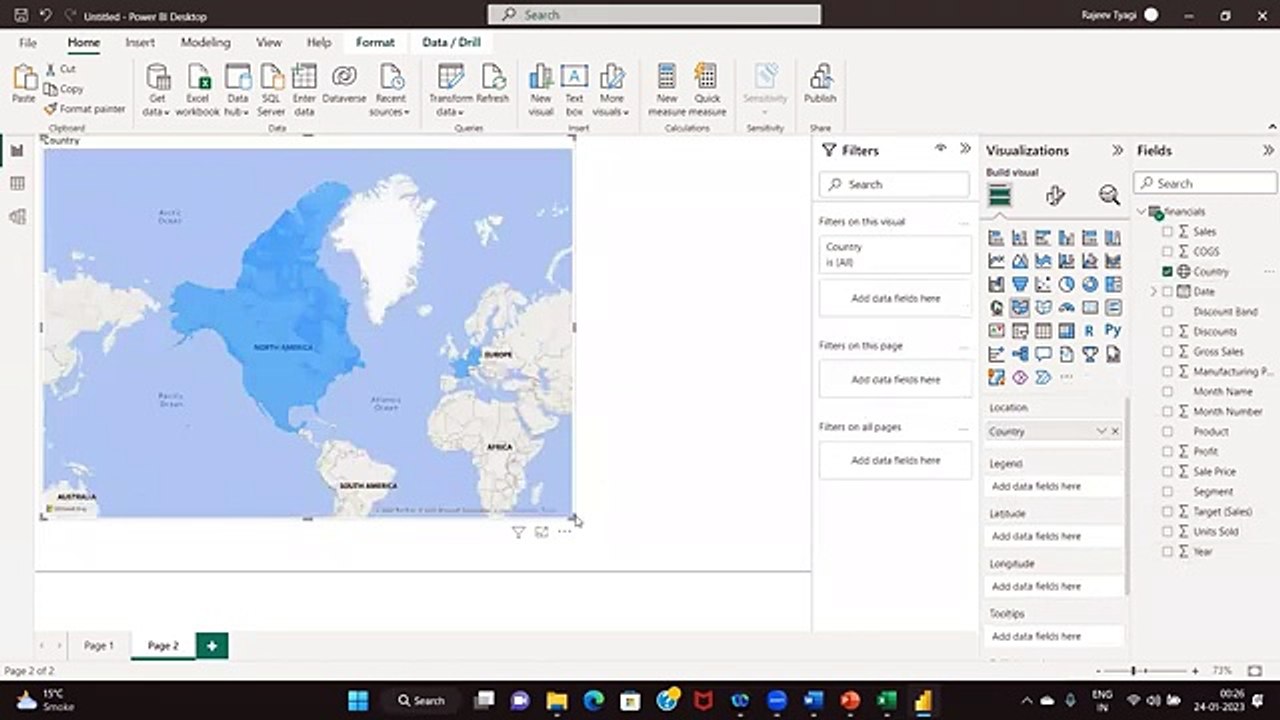The width and height of the screenshot is (1280, 720).
Task: Save the file from title bar
Action: (x=21, y=15)
